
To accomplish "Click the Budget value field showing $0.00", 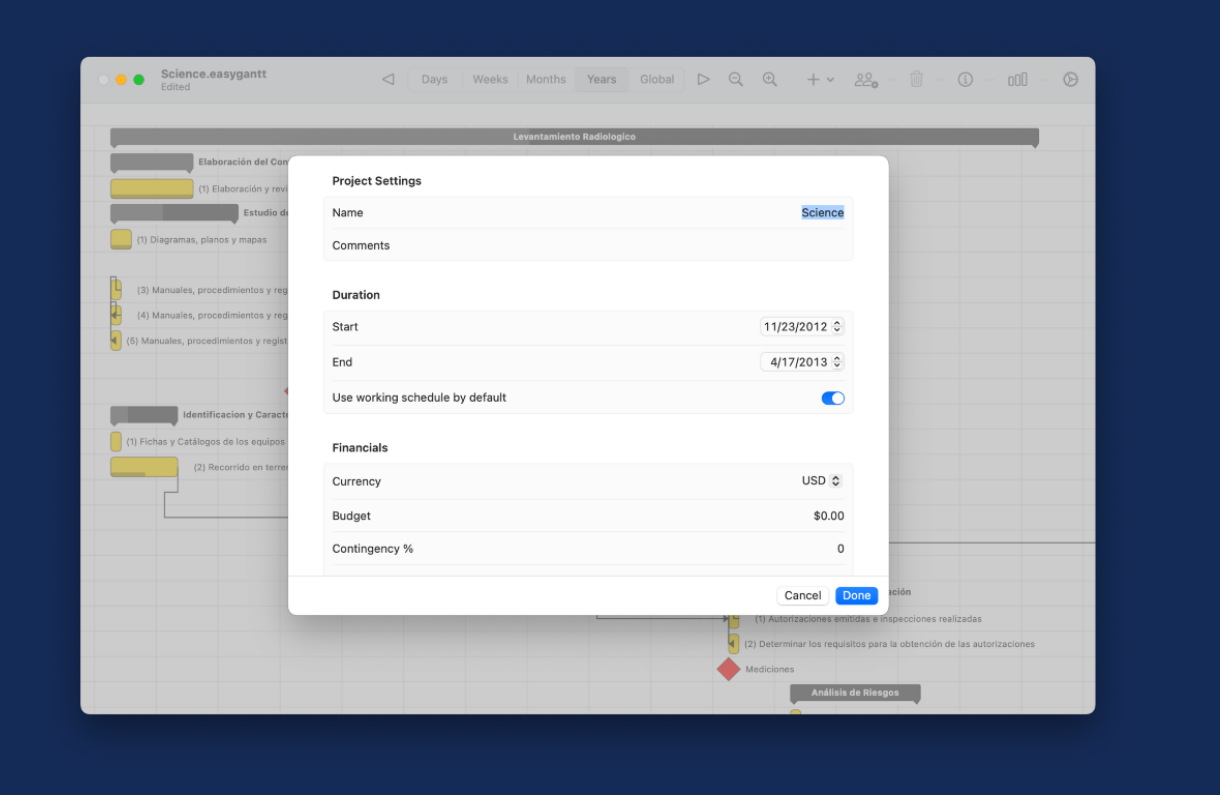I will pos(828,516).
